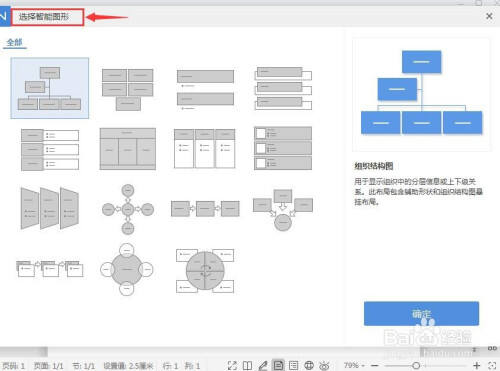This screenshot has width=500, height=371.
Task: Toggle eye protection mode icon
Action: pyautogui.click(x=324, y=366)
